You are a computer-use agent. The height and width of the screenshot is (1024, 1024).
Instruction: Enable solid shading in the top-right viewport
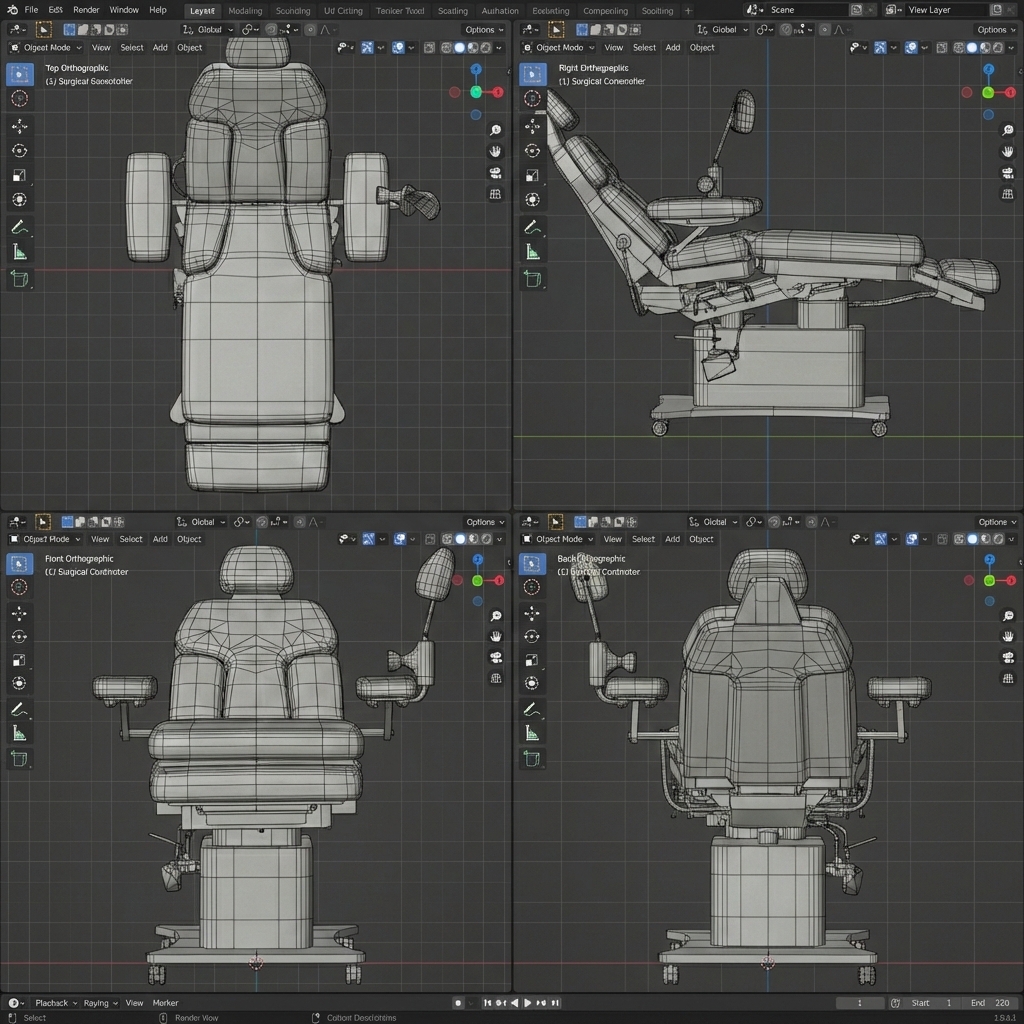[x=971, y=47]
